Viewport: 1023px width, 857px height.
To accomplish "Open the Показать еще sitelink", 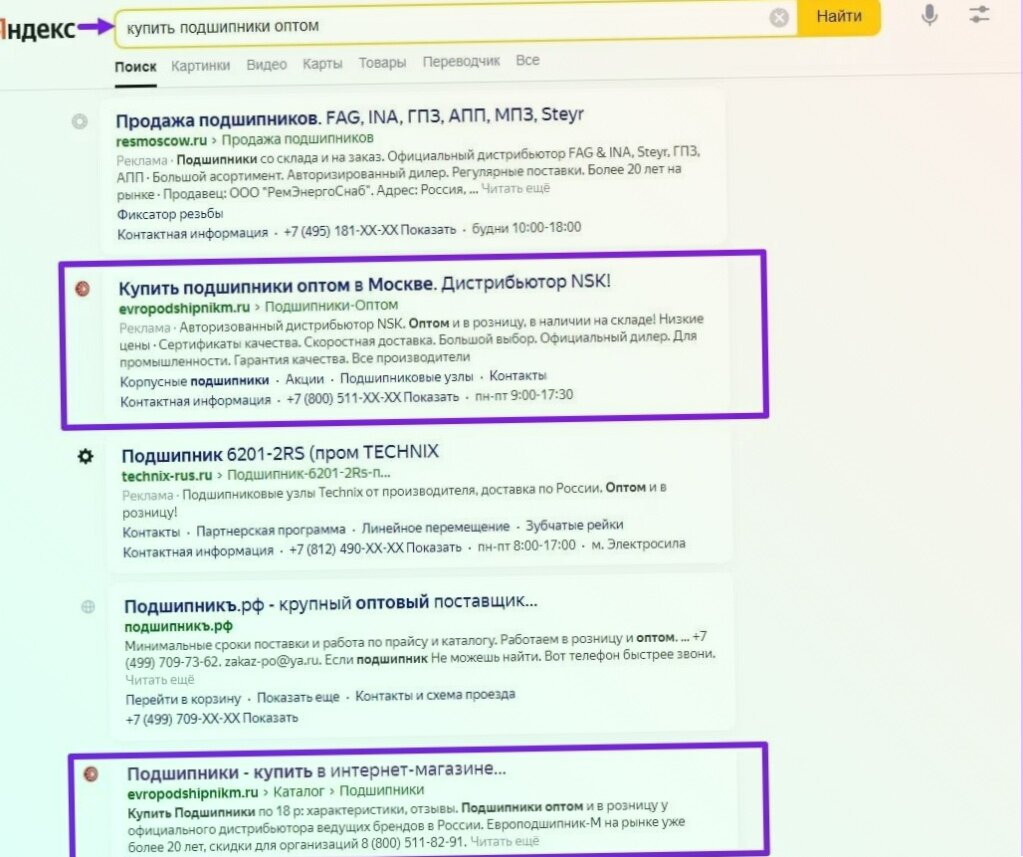I will click(x=298, y=697).
